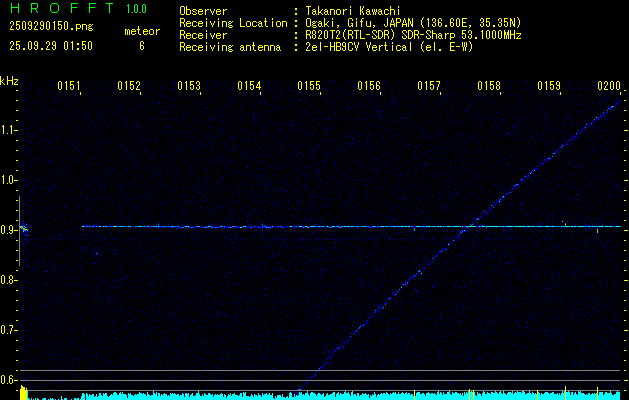The height and width of the screenshot is (400, 629).
Task: Select the 0157 time marker
Action: coord(429,87)
